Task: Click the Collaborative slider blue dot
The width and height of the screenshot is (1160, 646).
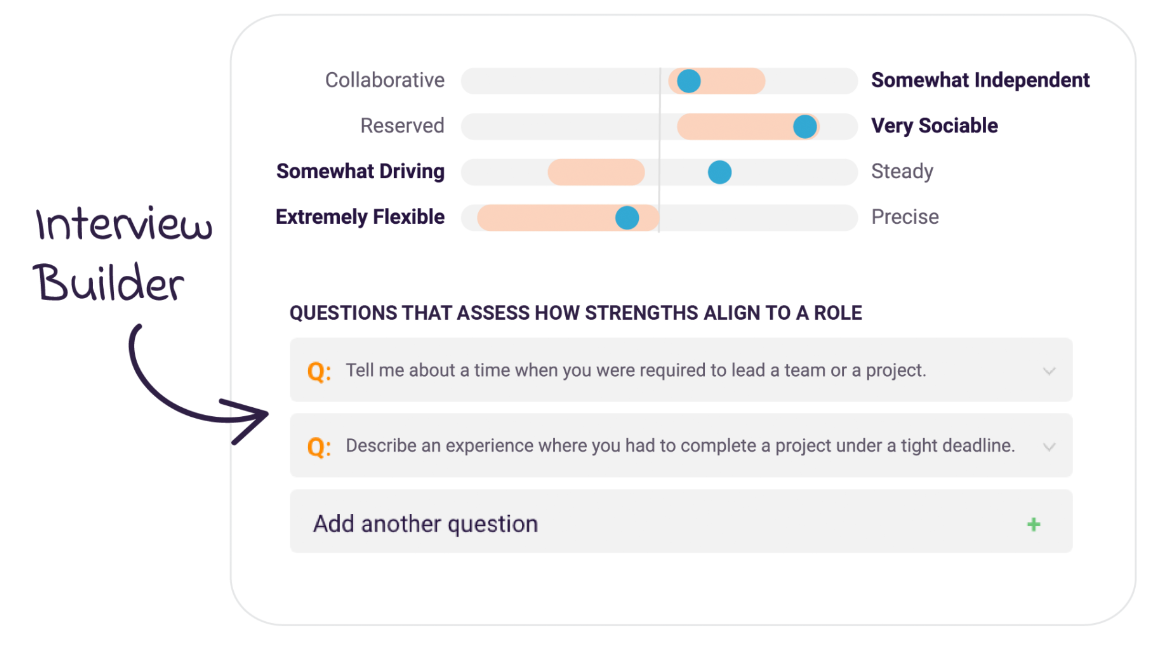Action: click(x=688, y=81)
